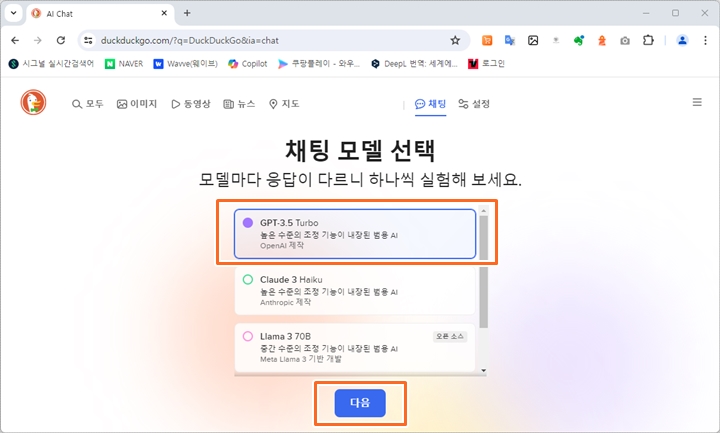The width and height of the screenshot is (720, 433).
Task: Close the AI Chat tab
Action: pos(164,13)
